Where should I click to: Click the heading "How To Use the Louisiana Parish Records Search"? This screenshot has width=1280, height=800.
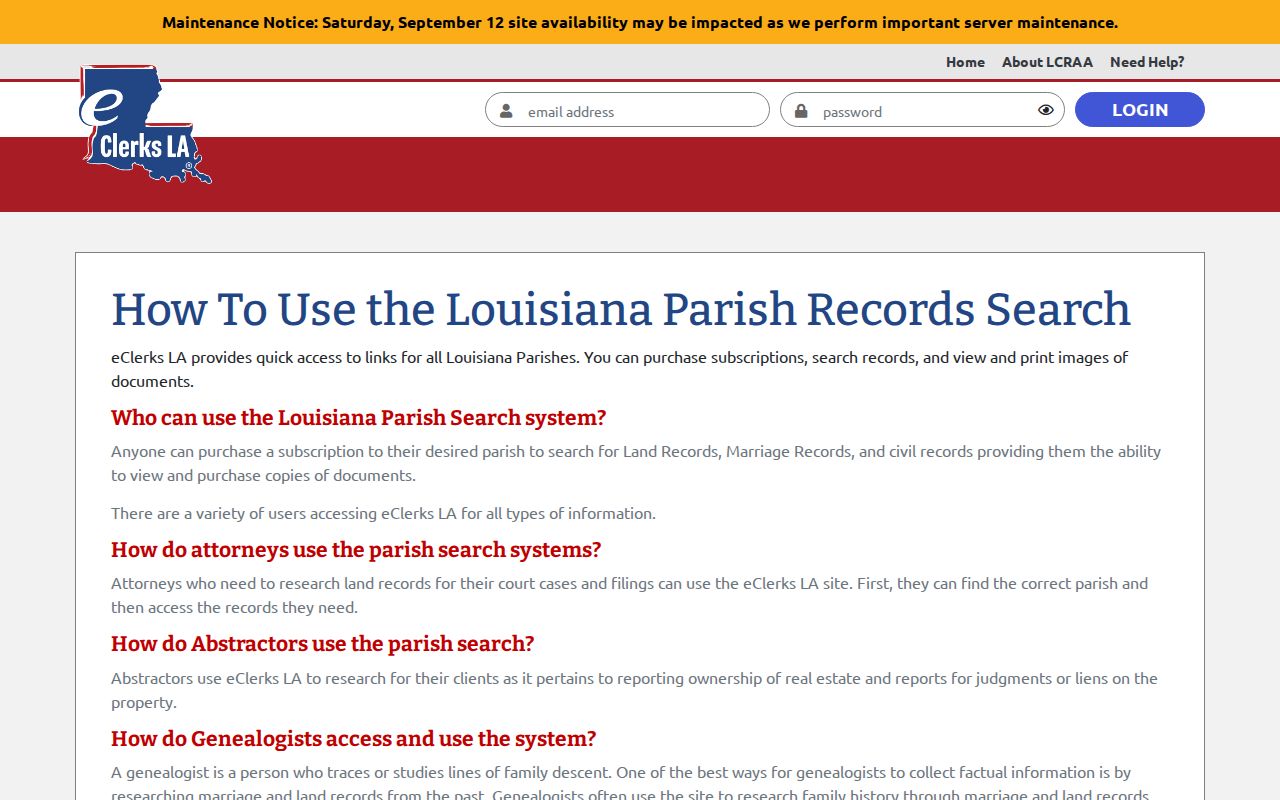pos(621,309)
